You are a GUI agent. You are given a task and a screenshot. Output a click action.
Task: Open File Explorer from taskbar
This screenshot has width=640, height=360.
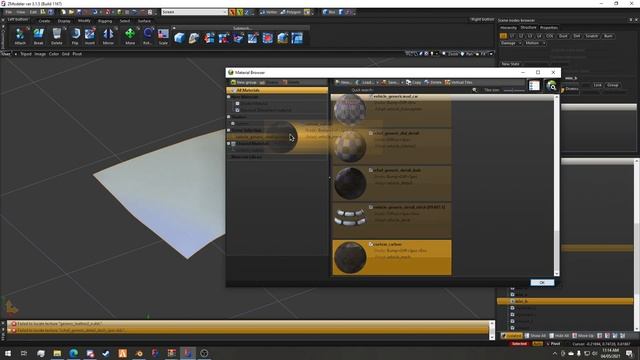[x=57, y=353]
